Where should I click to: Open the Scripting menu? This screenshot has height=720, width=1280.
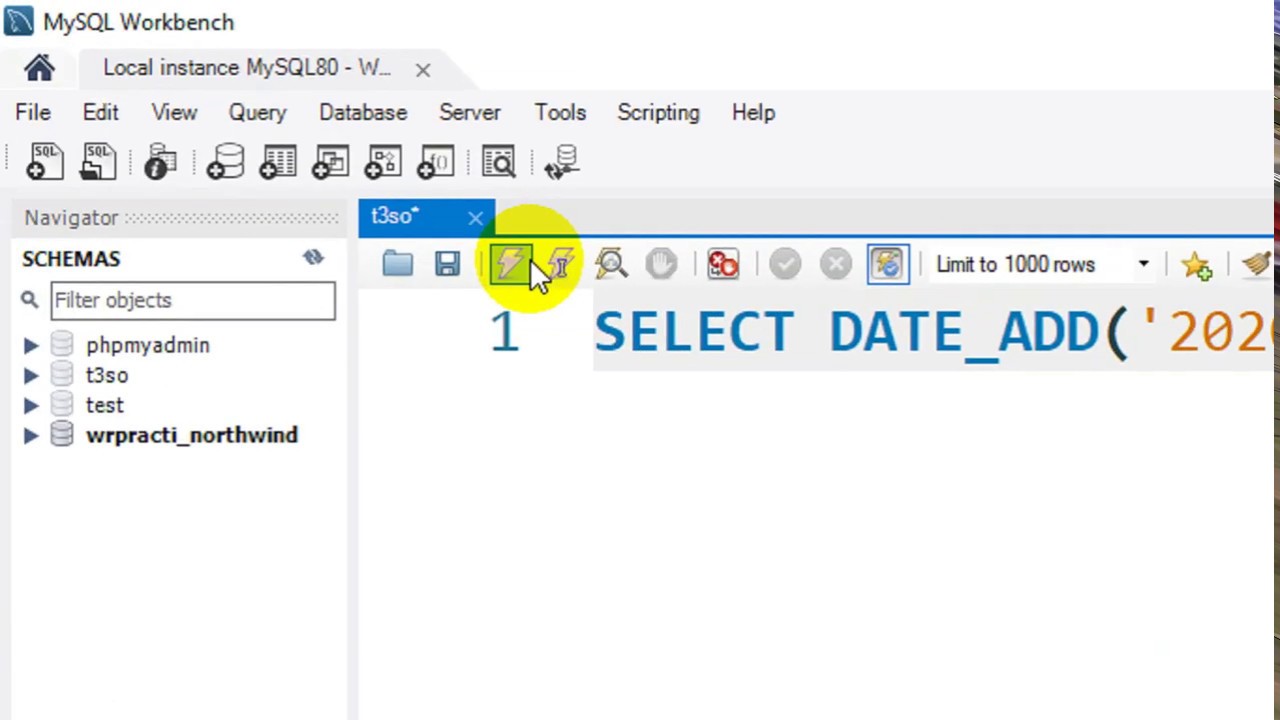[658, 112]
